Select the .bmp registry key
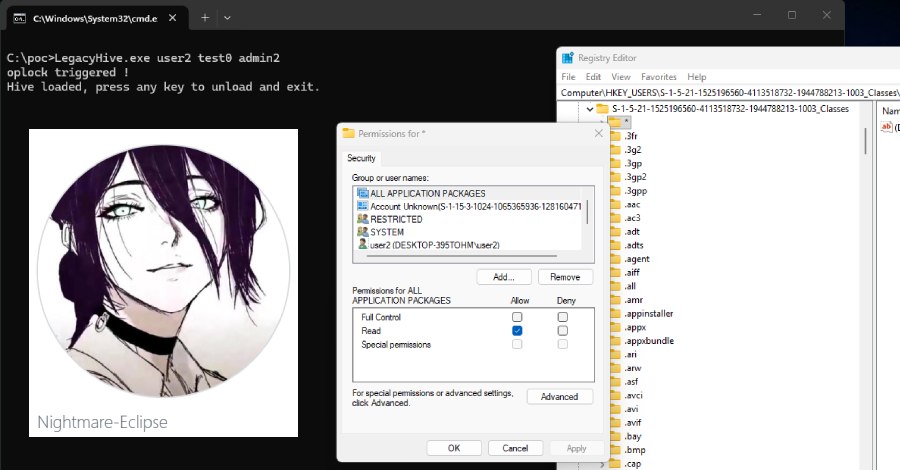 point(634,450)
